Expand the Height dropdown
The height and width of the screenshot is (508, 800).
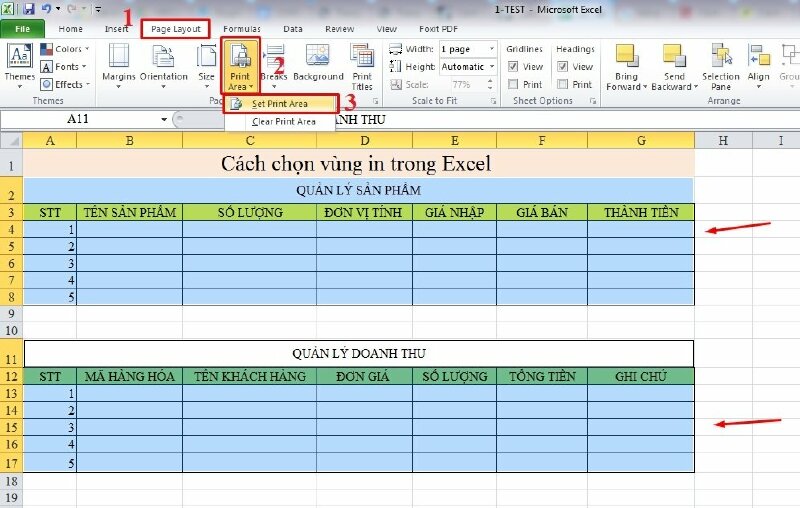point(491,67)
